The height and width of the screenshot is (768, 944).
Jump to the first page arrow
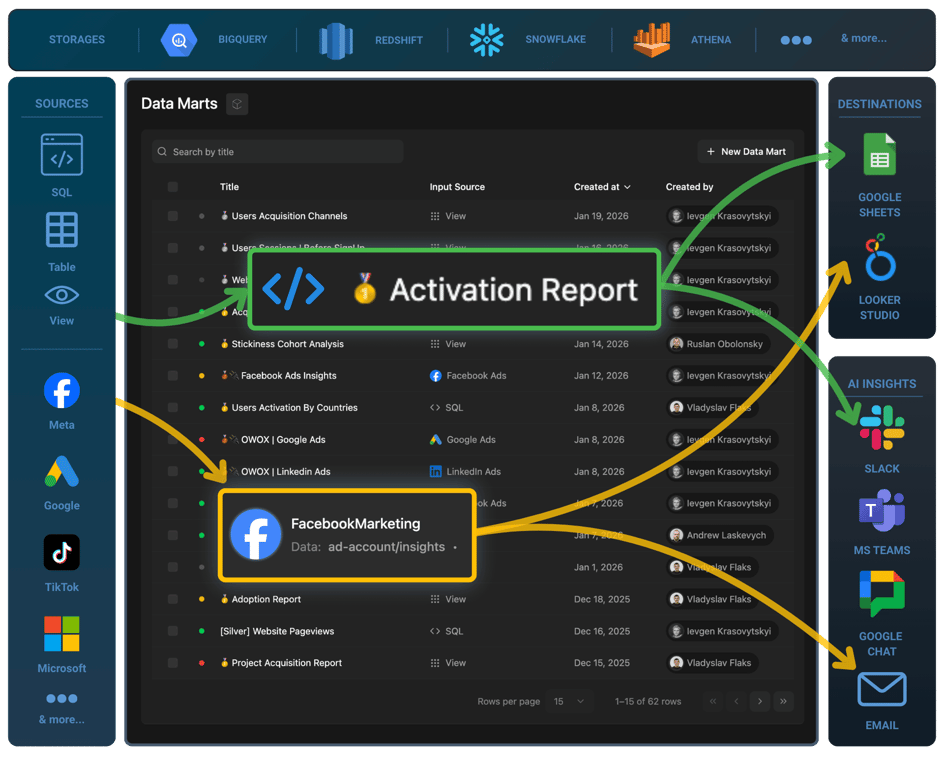click(x=713, y=702)
